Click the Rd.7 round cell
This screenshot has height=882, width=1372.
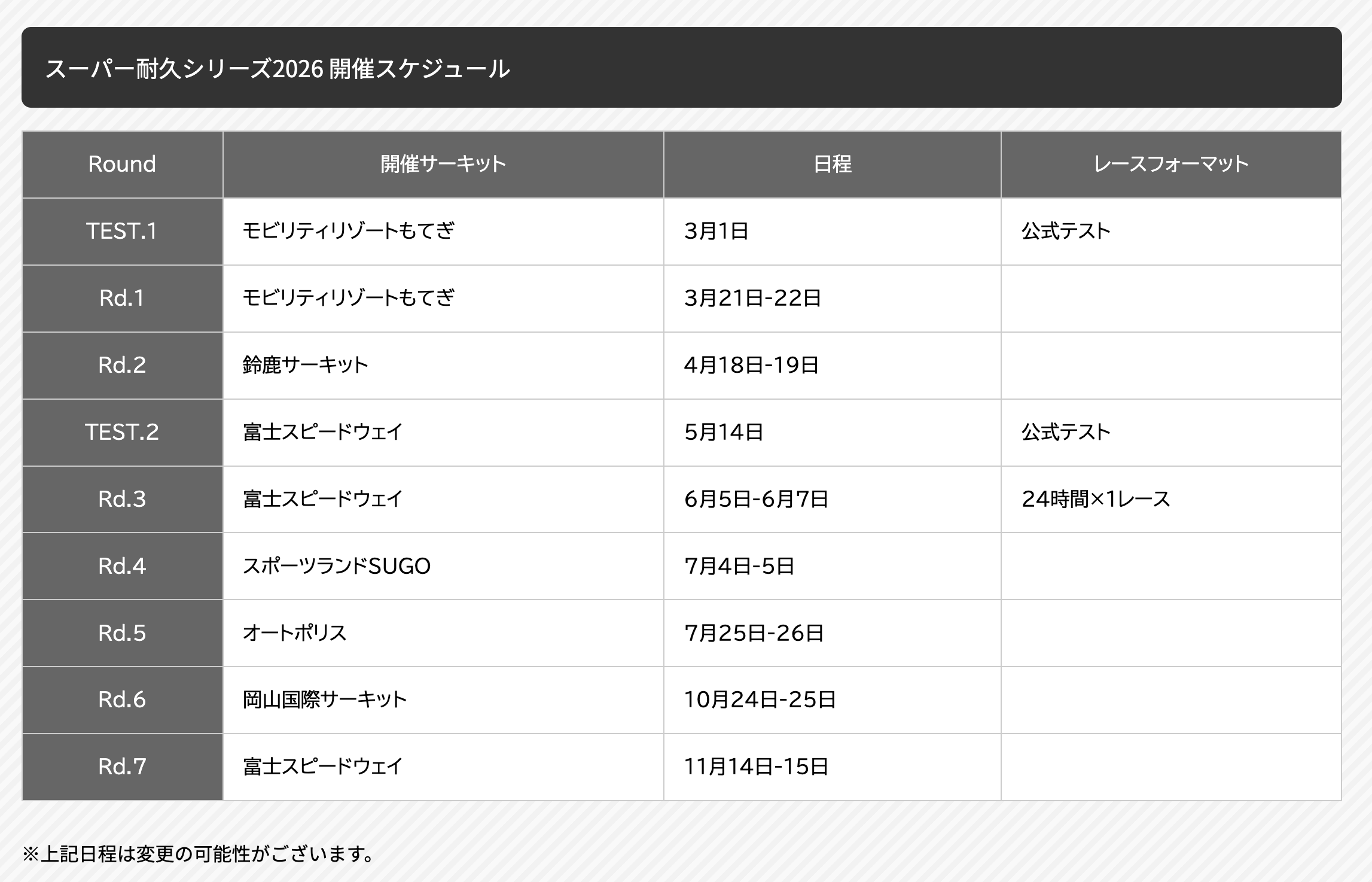122,767
